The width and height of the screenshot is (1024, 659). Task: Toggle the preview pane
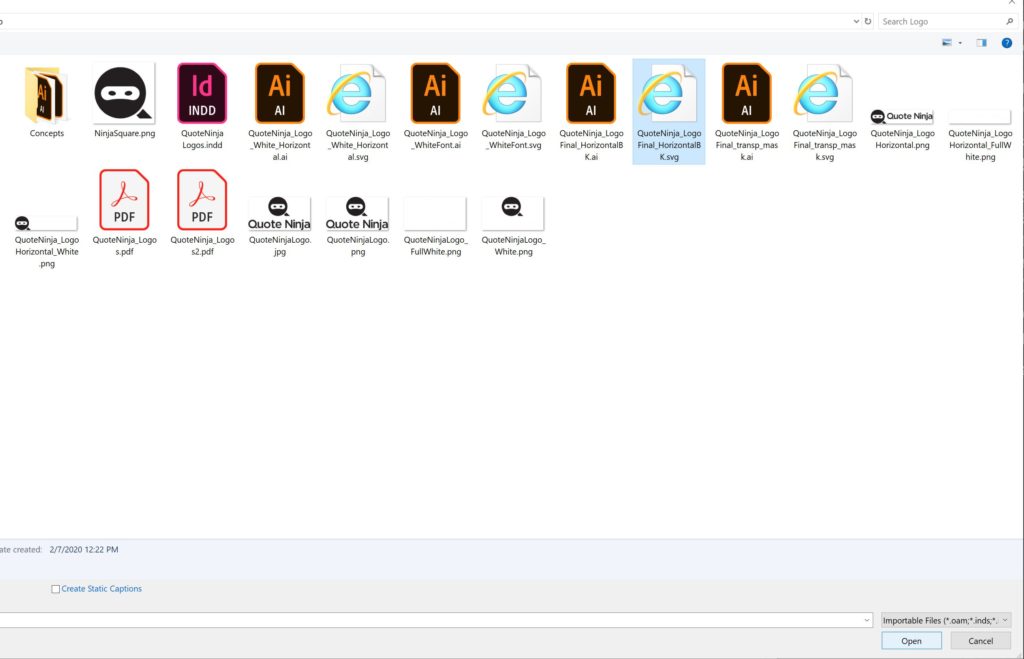(981, 42)
